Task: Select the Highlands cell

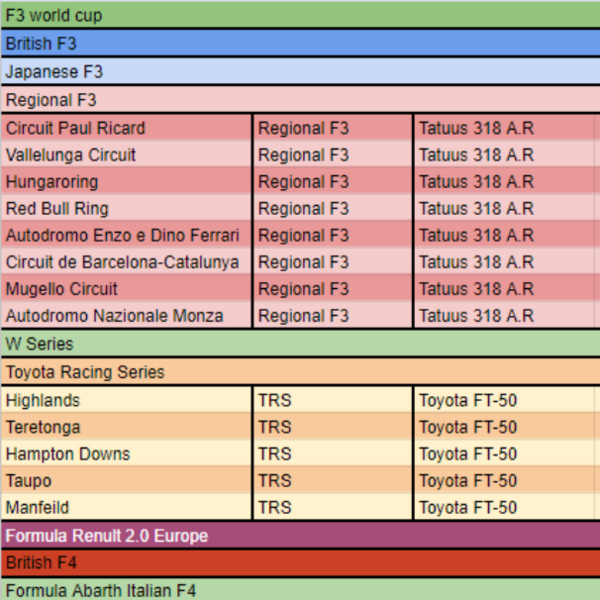Action: (126, 400)
